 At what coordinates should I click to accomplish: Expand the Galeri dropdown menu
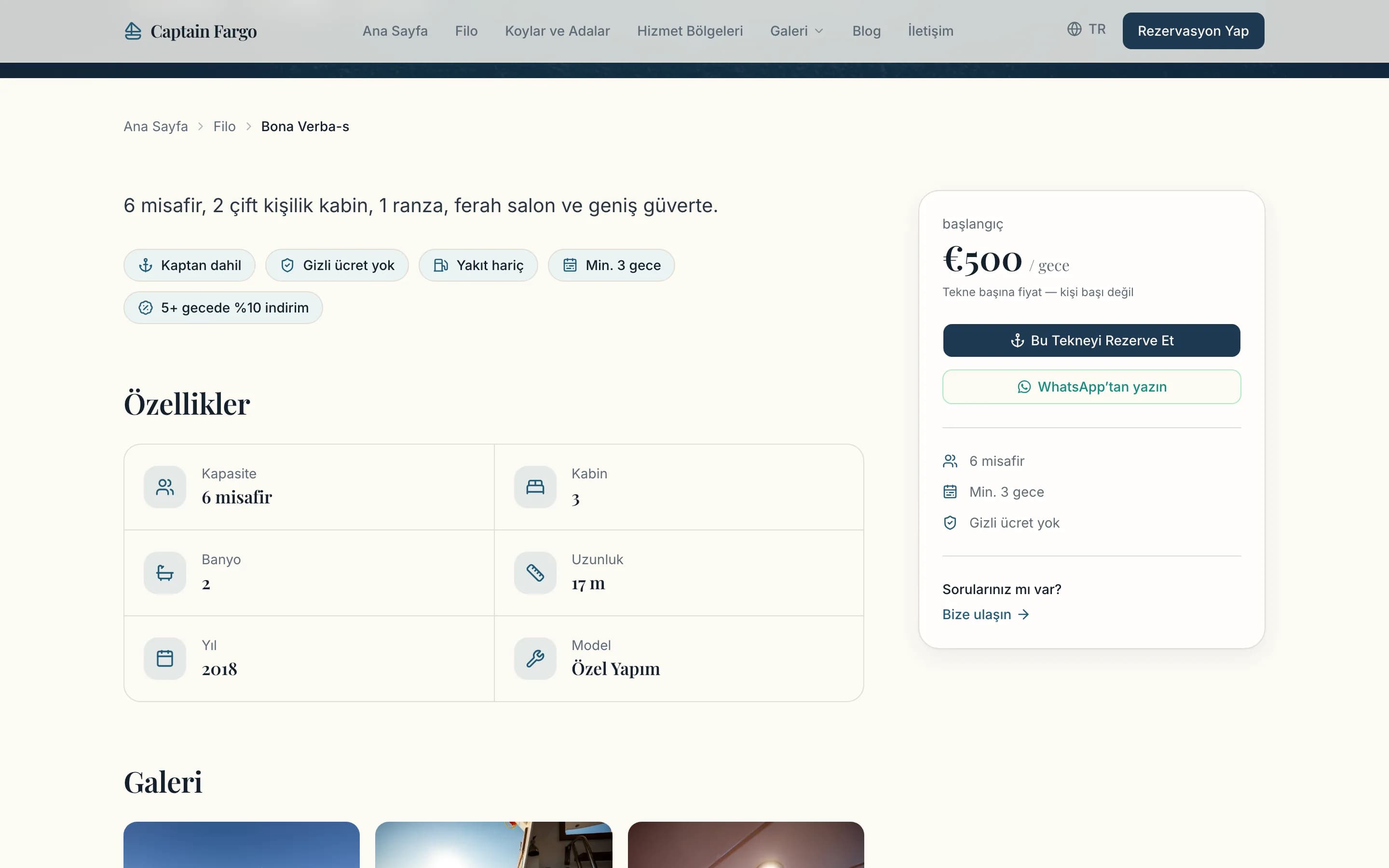(797, 31)
